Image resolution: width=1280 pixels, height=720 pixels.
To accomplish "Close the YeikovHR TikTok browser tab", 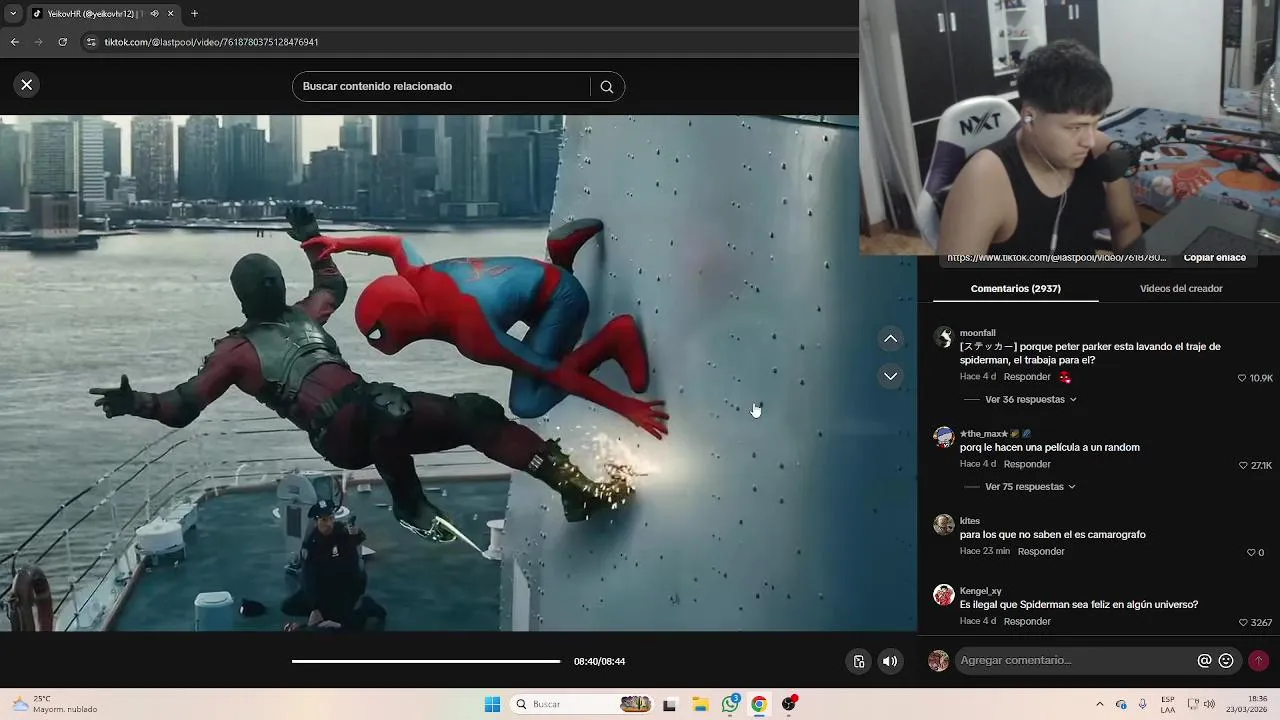I will pos(170,14).
